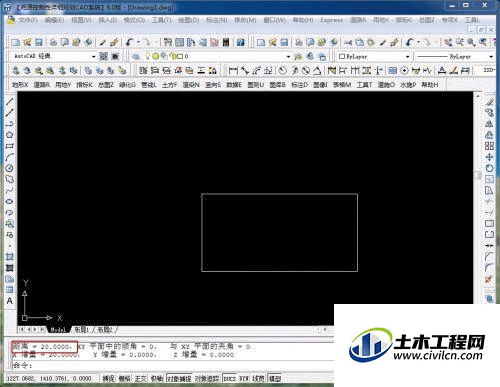Screen dimensions: 500x387
Task: Toggle 对象捕捉 object snap in status bar
Action: click(x=179, y=378)
